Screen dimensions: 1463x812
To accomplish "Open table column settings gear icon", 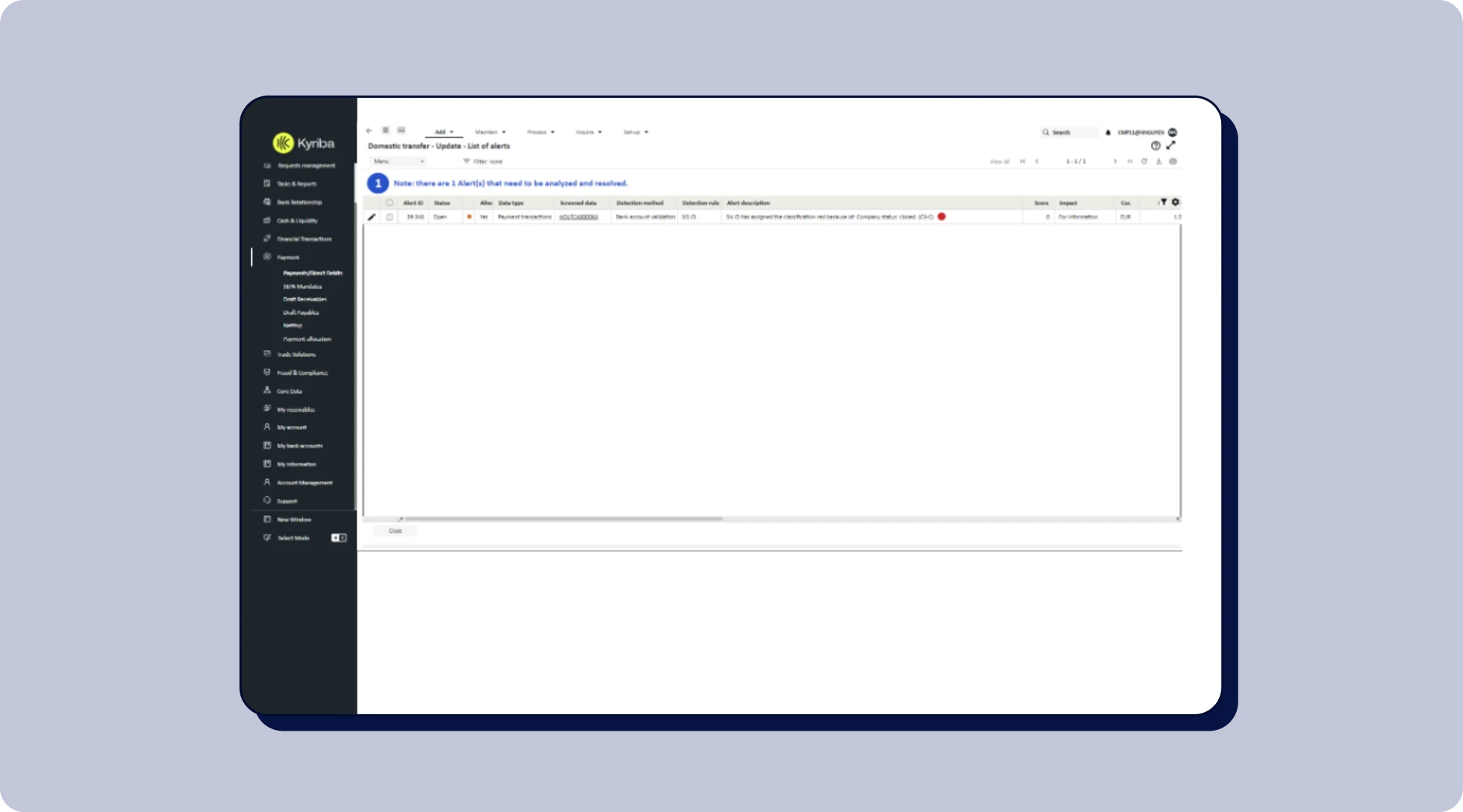I will coord(1175,202).
